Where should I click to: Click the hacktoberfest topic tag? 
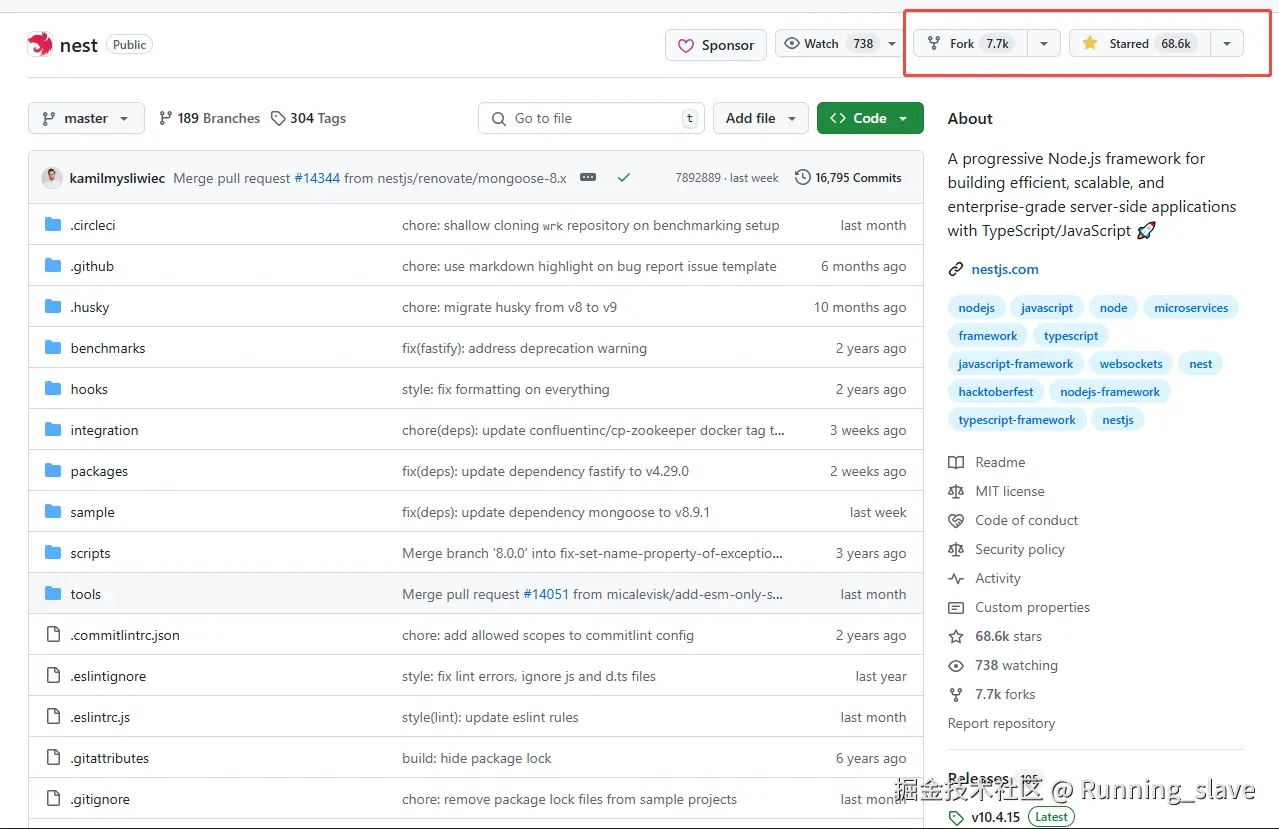[996, 392]
